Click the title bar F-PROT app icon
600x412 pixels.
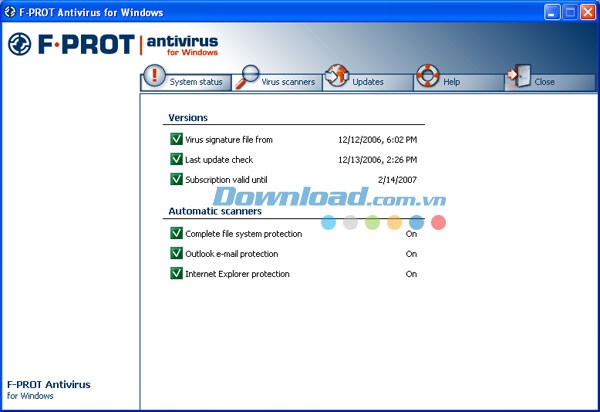(10, 12)
